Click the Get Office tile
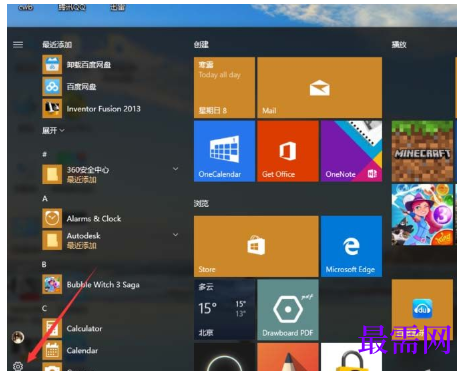This screenshot has height=371, width=470. click(x=288, y=151)
